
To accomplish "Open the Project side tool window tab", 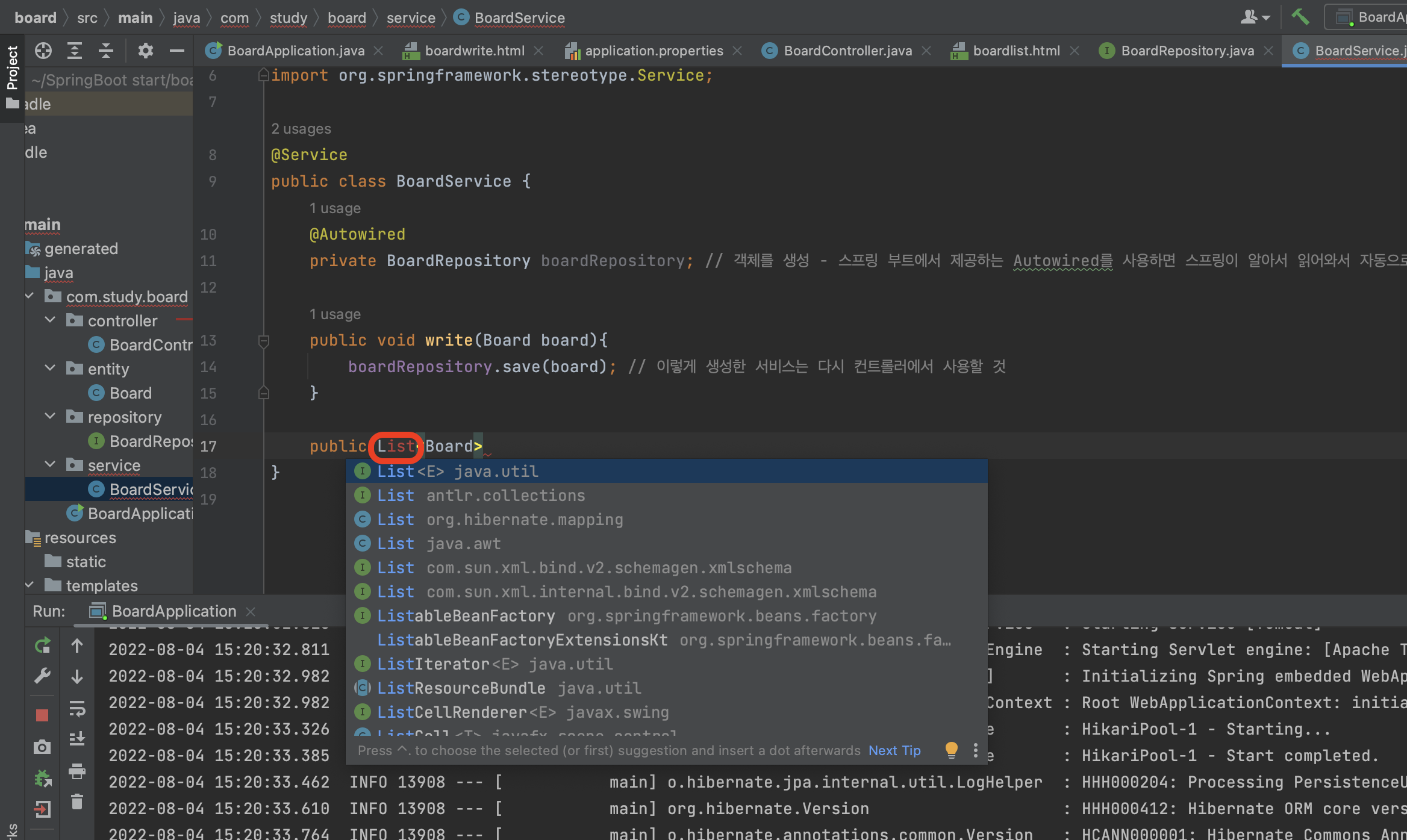I will (12, 78).
